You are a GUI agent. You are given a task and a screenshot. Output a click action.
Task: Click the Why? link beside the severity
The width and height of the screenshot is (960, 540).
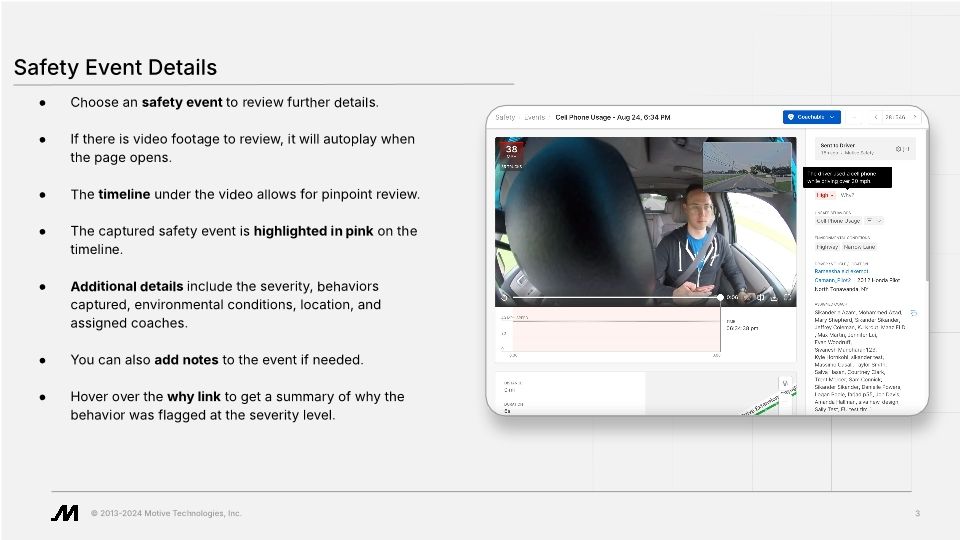pos(847,195)
